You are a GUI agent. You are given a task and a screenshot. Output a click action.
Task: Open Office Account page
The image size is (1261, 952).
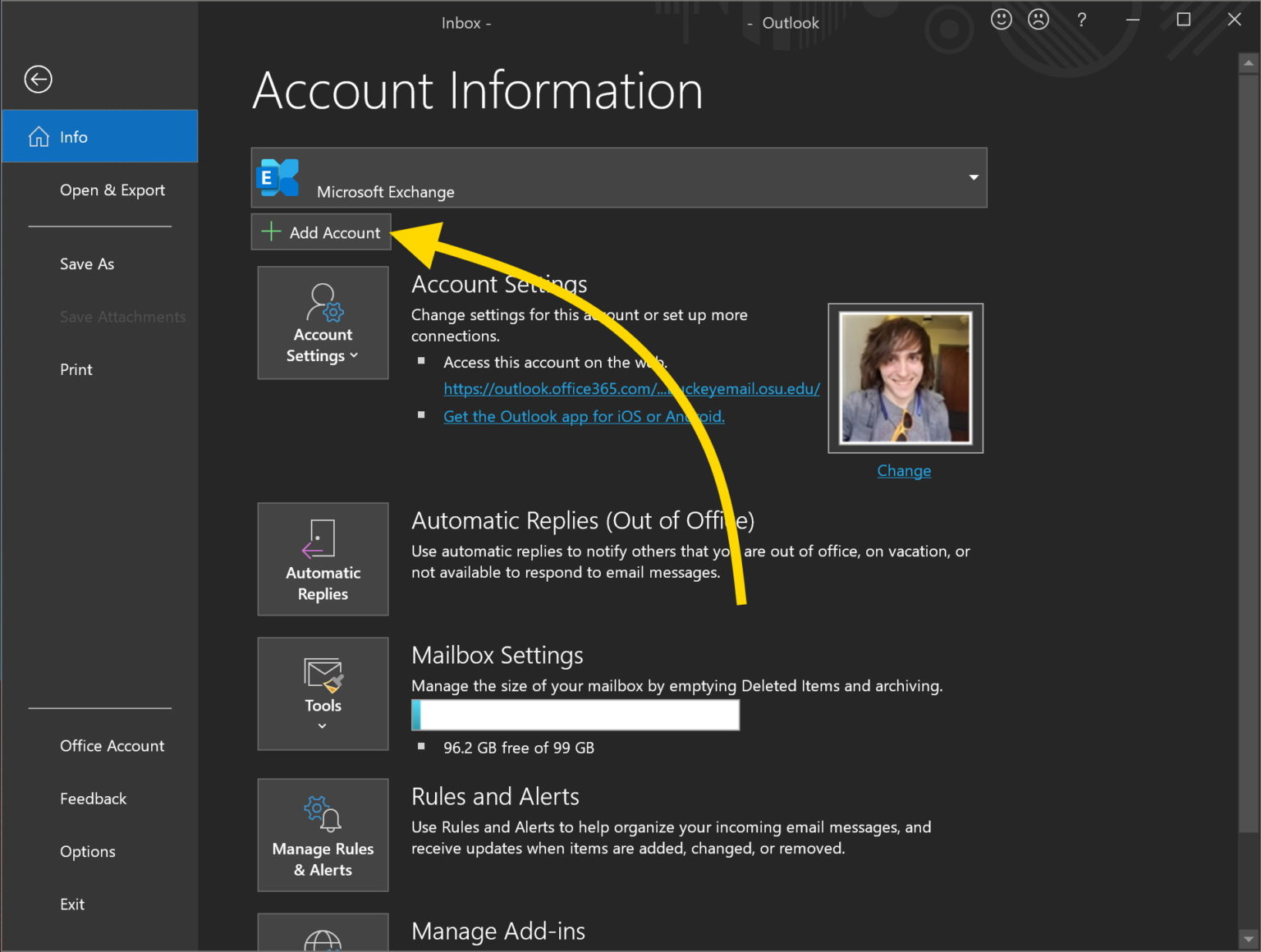112,746
